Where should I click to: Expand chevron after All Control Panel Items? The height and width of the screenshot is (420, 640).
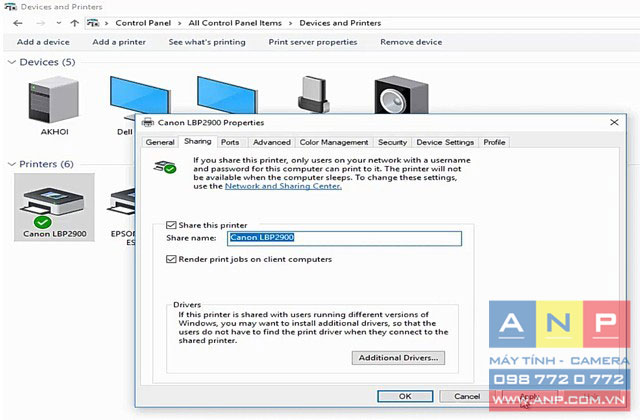click(x=291, y=23)
